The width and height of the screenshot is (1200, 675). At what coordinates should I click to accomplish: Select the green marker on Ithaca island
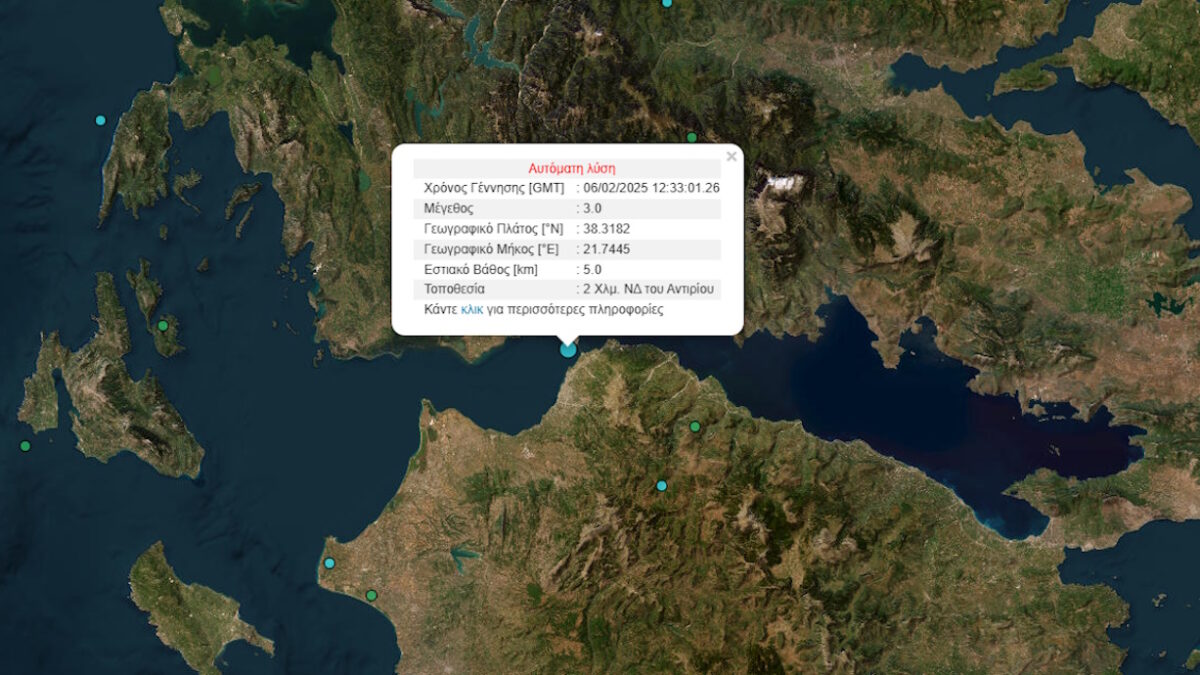coord(162,326)
